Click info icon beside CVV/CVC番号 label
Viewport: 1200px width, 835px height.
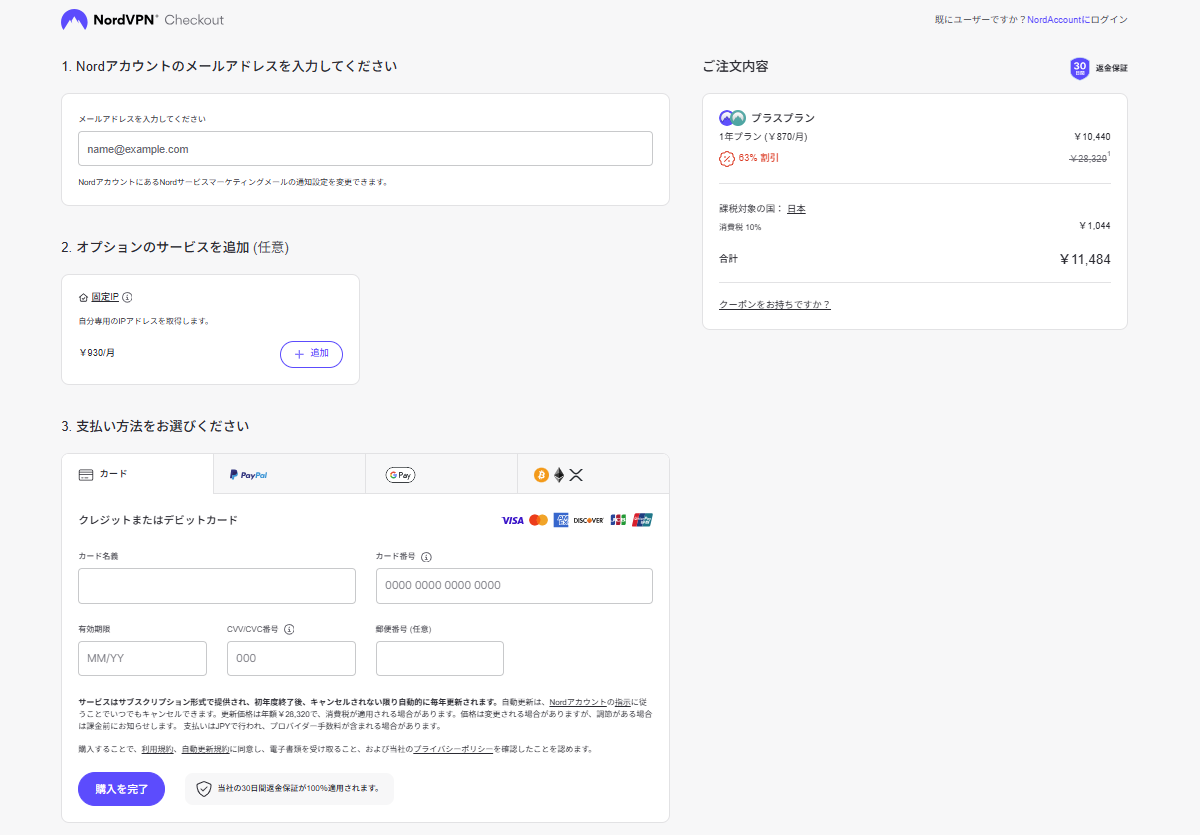tap(289, 630)
